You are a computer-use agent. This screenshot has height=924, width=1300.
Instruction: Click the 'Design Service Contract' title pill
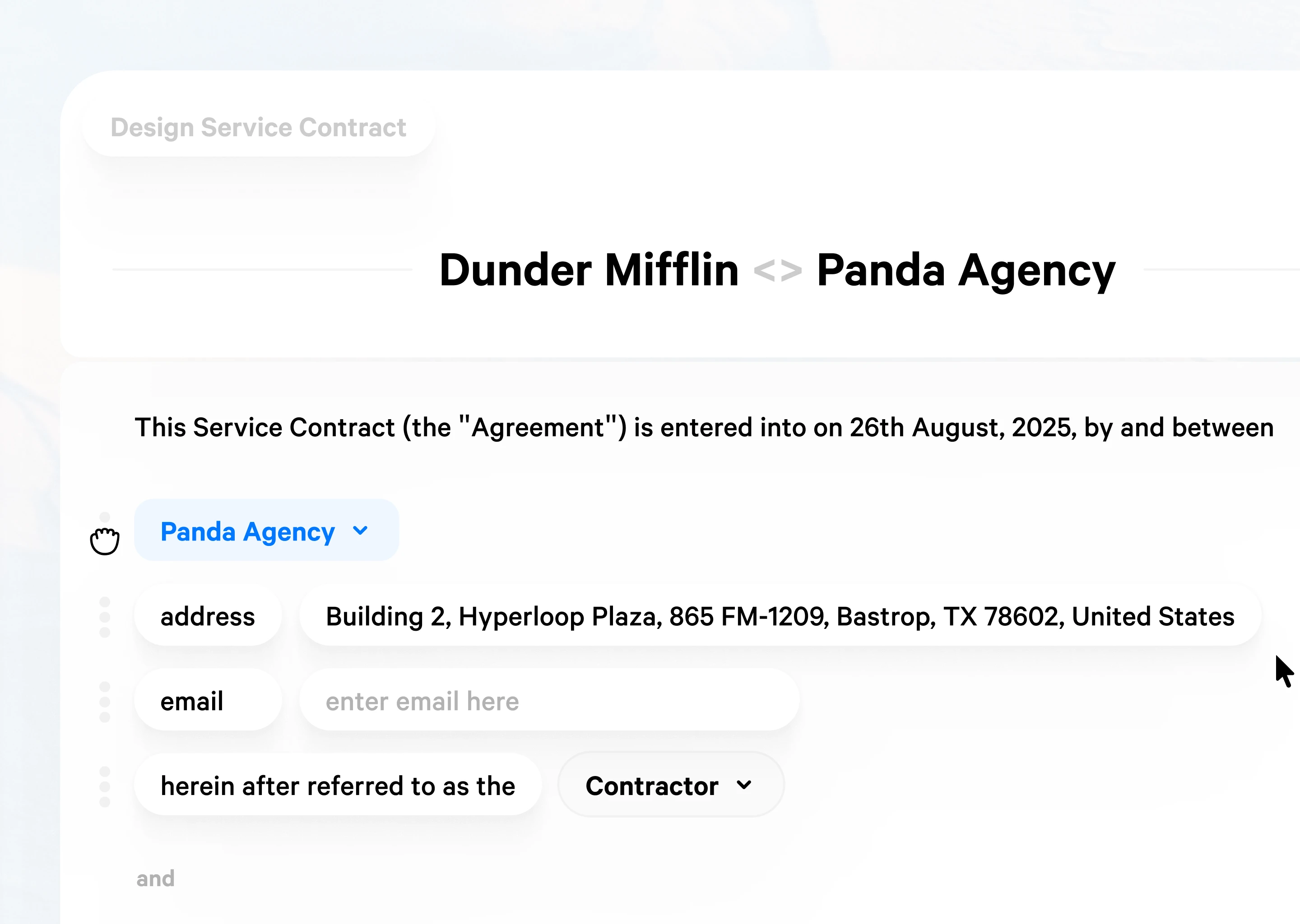tap(258, 127)
